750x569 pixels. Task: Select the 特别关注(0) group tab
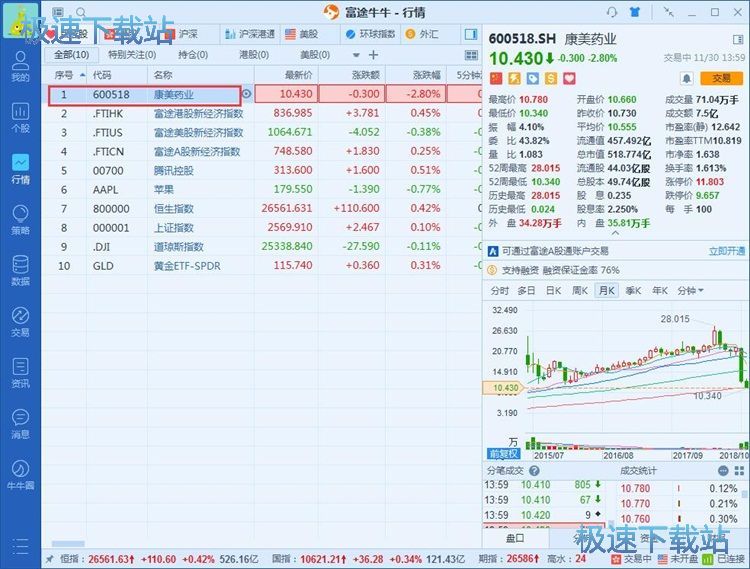[132, 55]
